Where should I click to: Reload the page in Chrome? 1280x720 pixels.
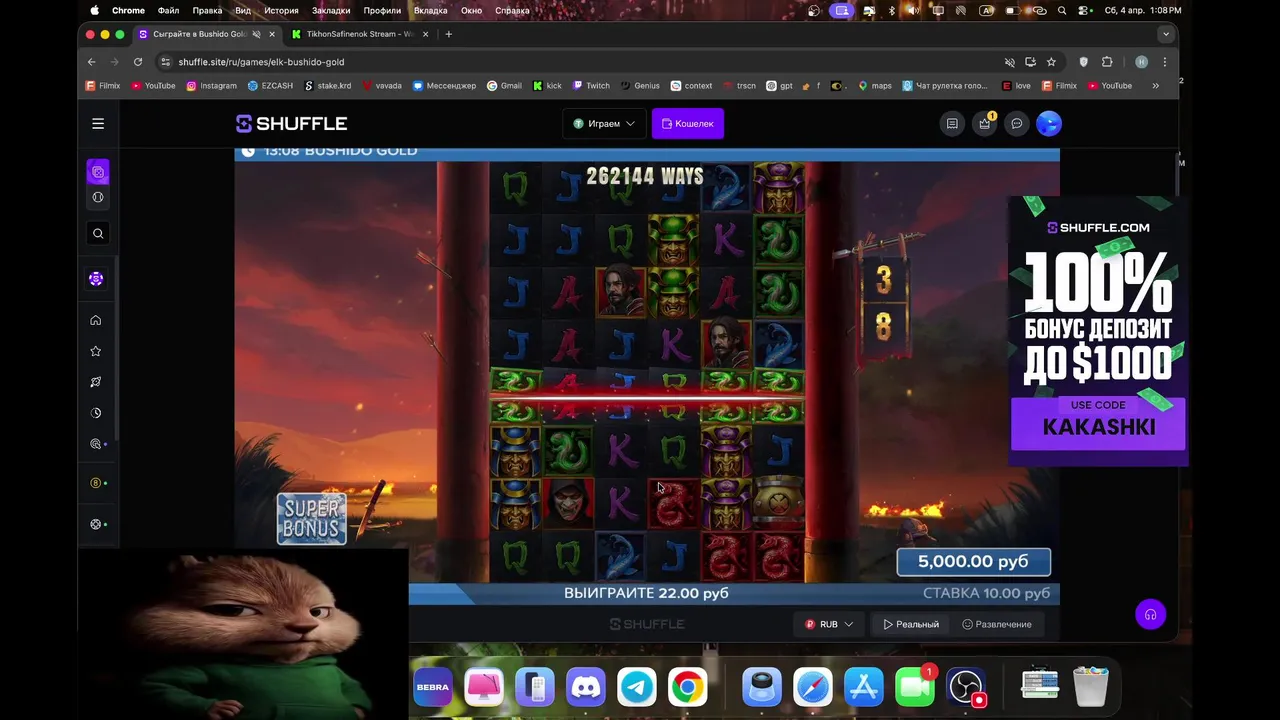point(138,62)
